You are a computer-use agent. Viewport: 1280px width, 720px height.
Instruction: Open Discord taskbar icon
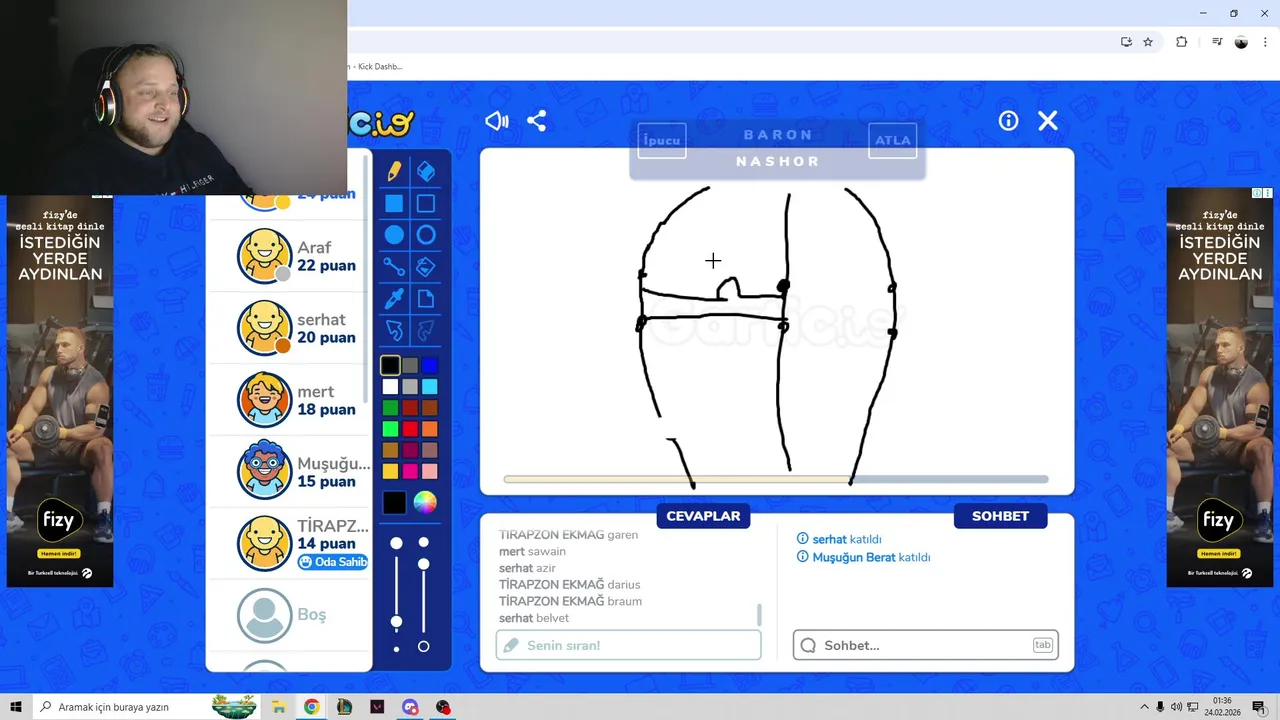coord(410,707)
